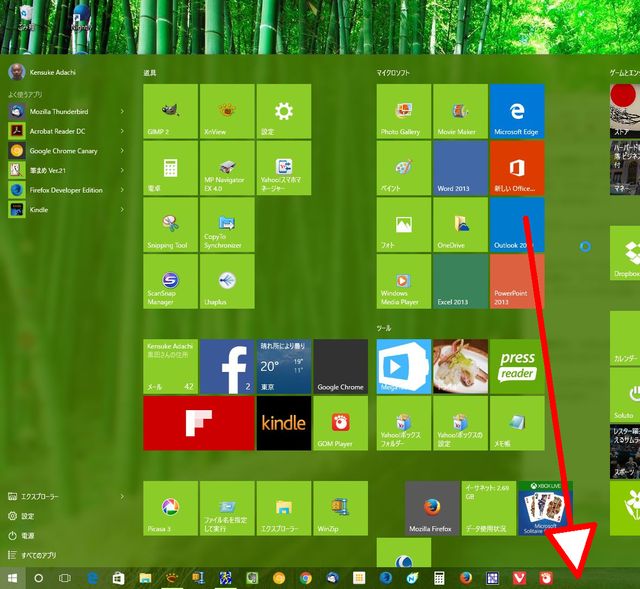
Task: Open the Mozilla Firefox tile
Action: [432, 508]
